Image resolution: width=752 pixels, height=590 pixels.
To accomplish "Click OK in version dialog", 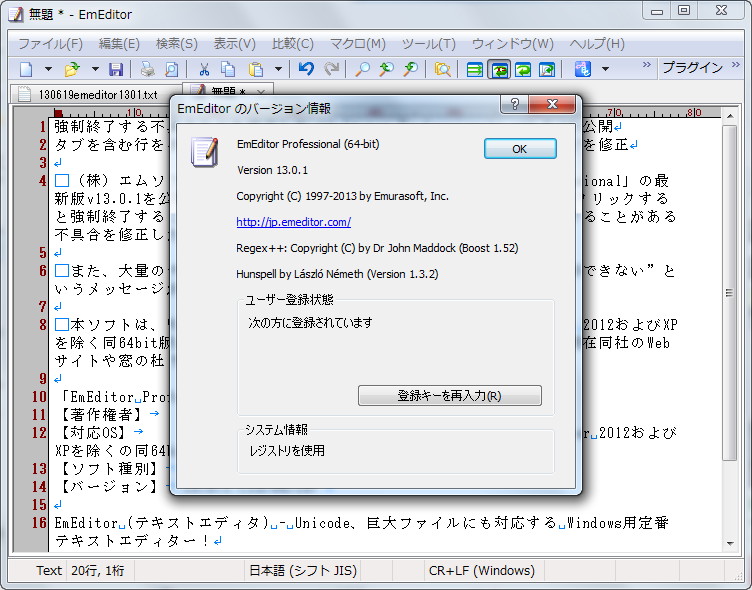I will 520,149.
